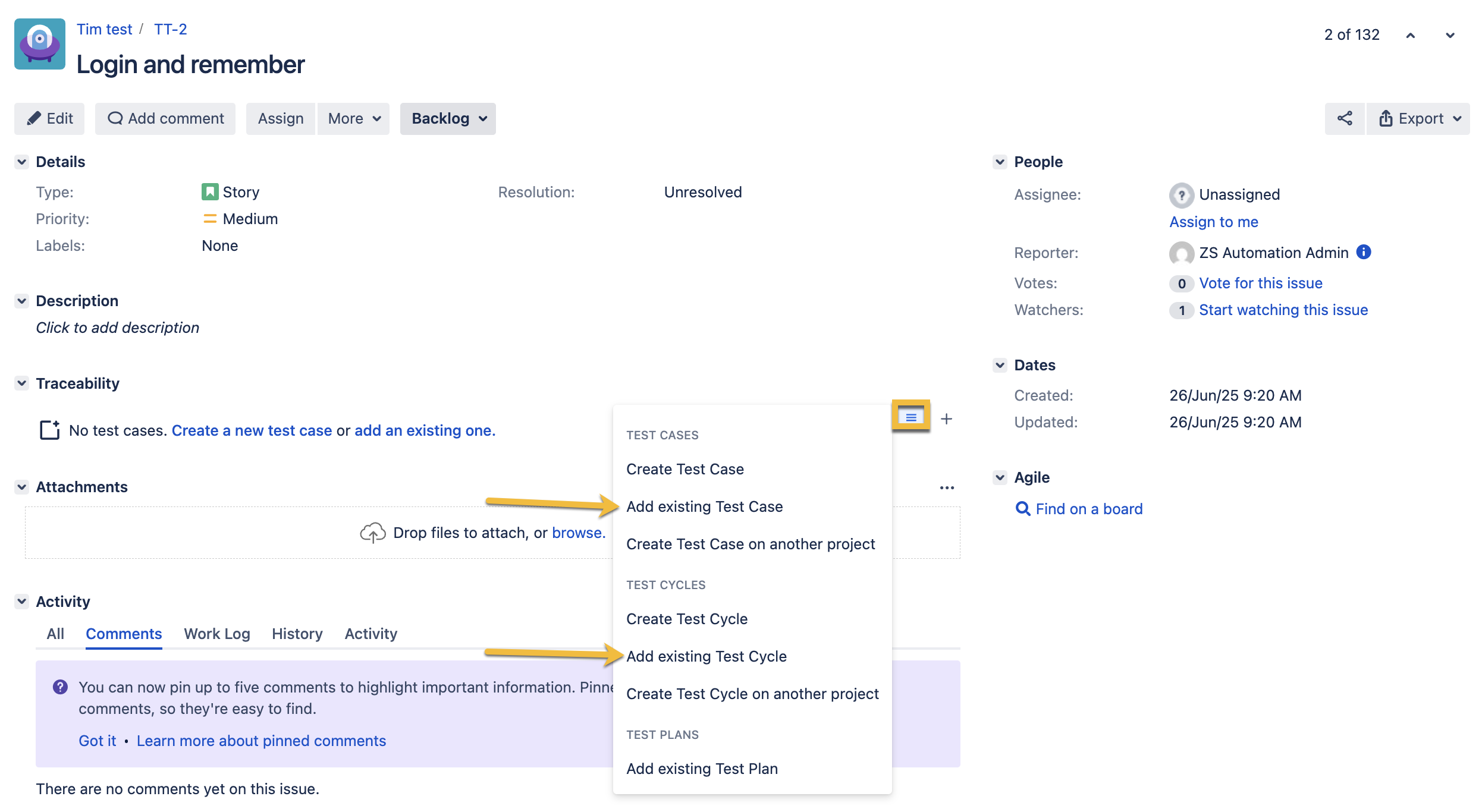Click the Assign to me link
This screenshot has width=1482, height=812.
1213,222
